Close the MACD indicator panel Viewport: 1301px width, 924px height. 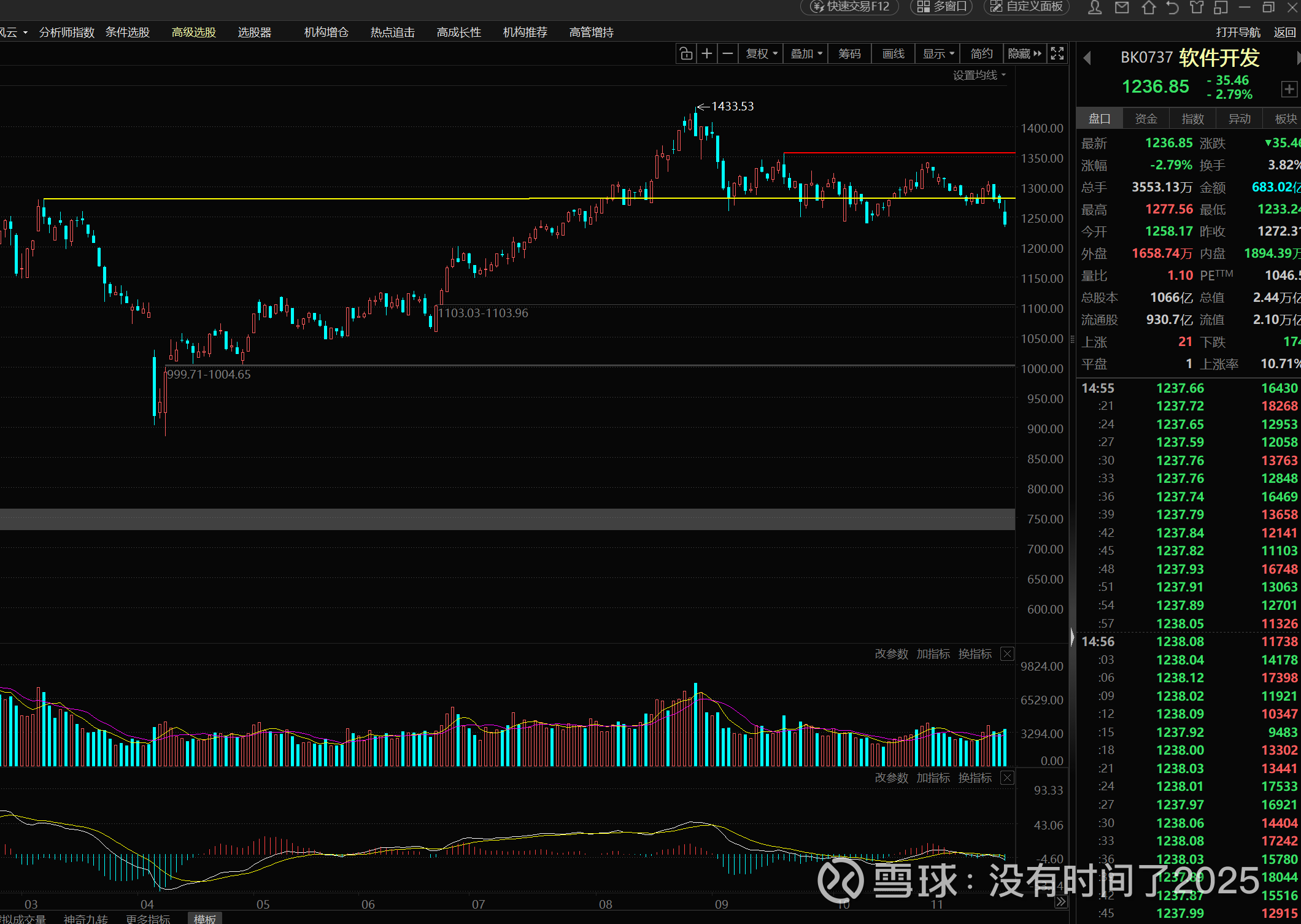(1007, 778)
